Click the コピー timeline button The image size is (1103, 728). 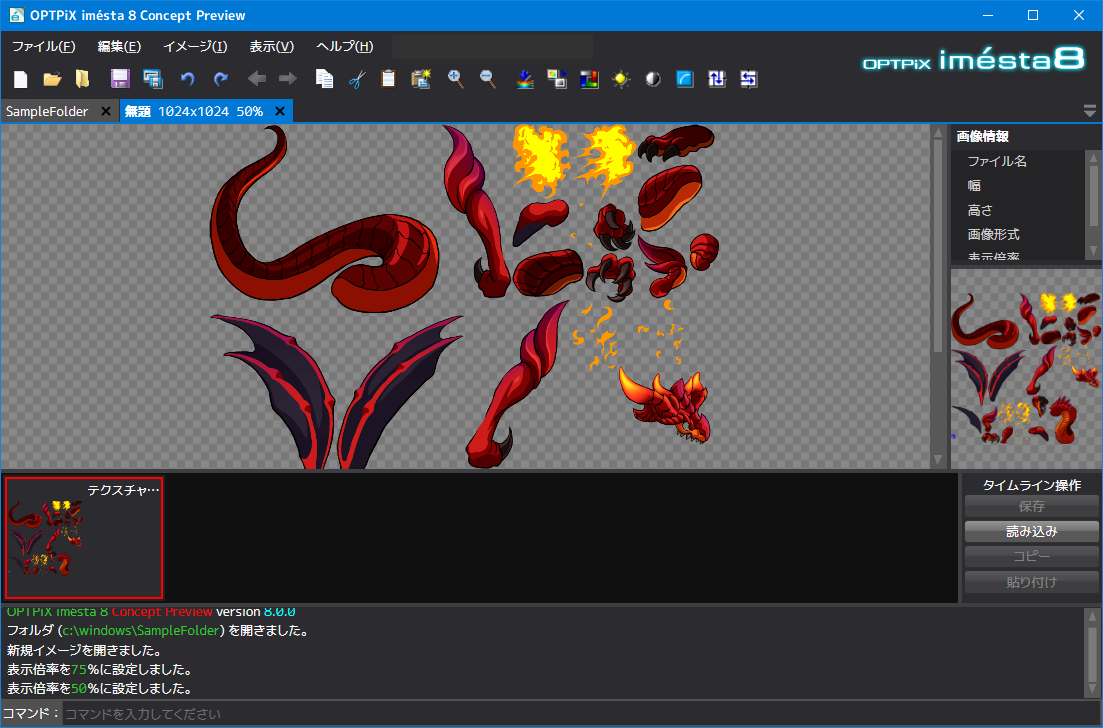tap(1031, 556)
